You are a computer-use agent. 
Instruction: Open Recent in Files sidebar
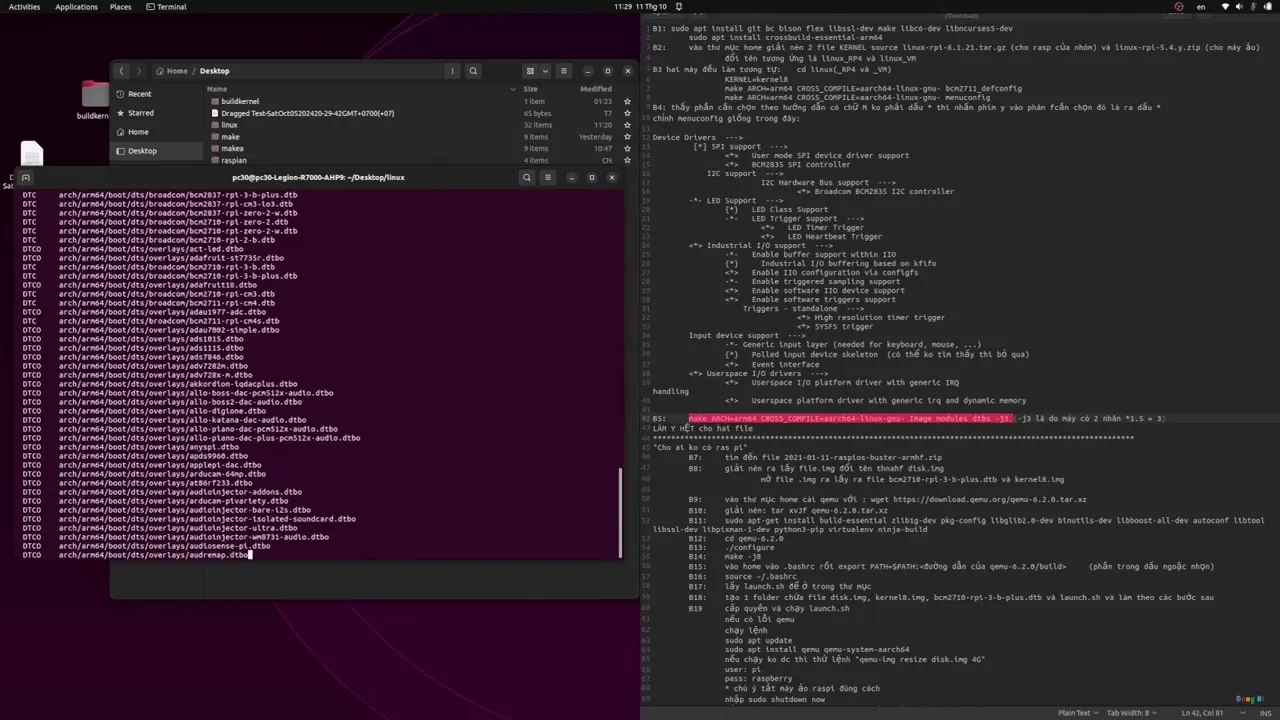tap(157, 94)
